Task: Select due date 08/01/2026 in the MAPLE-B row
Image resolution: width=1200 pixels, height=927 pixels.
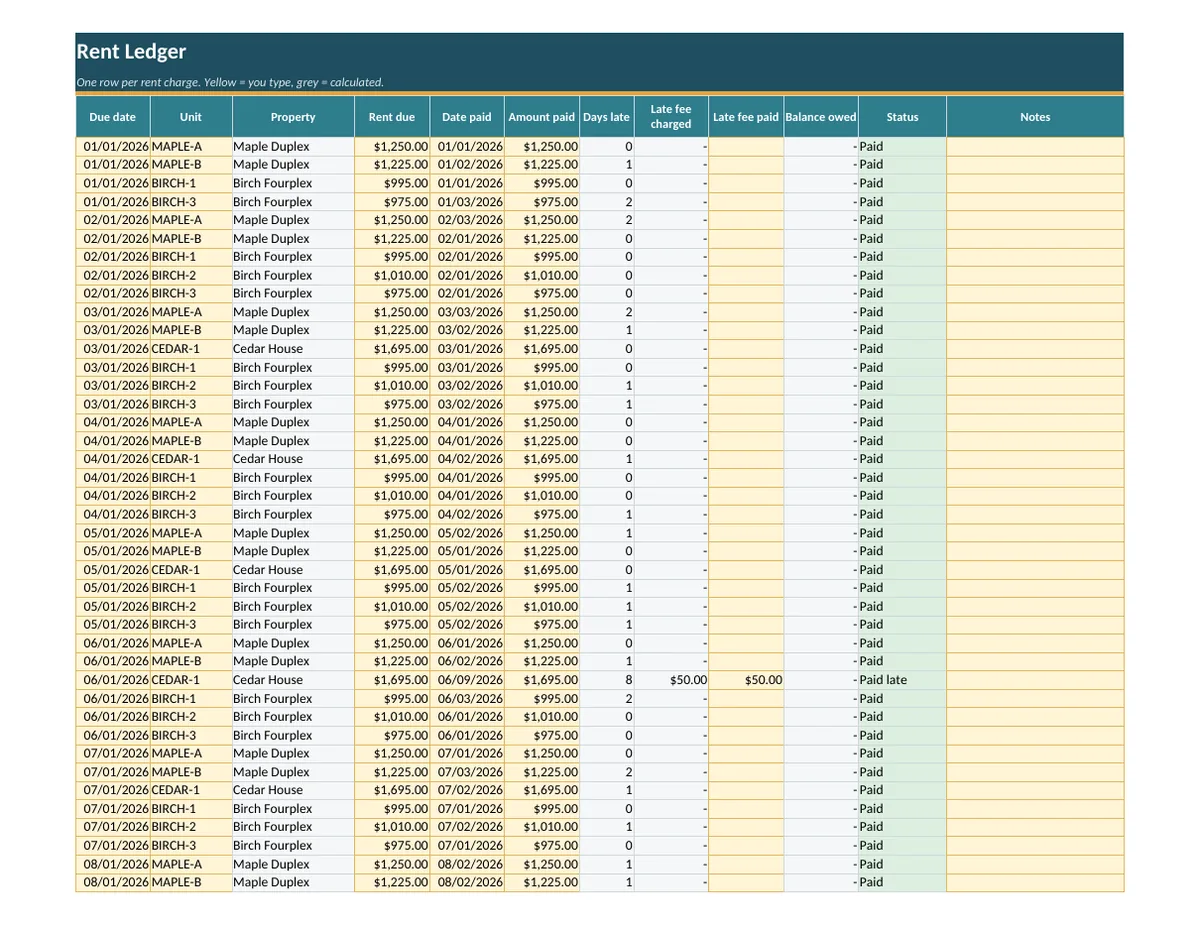Action: tap(113, 883)
